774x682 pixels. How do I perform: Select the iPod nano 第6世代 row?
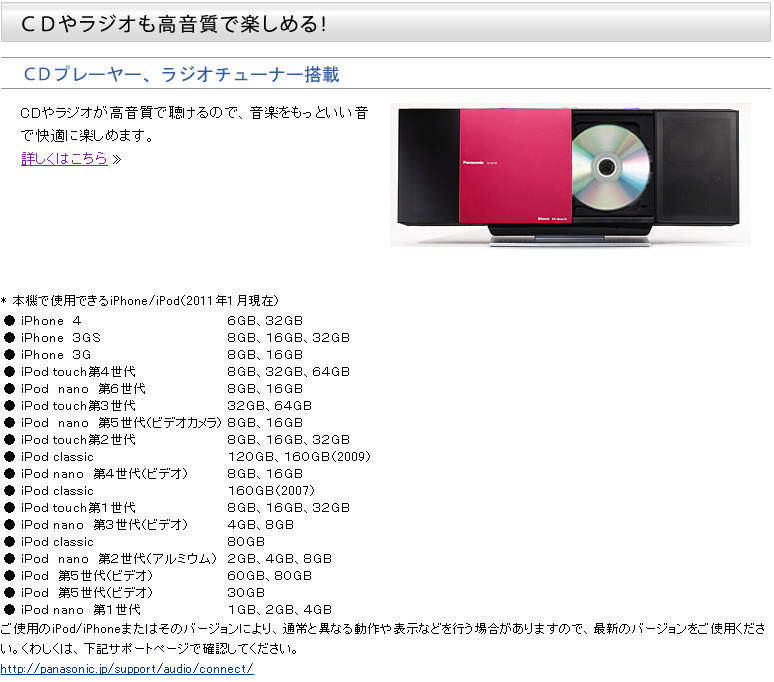[x=153, y=389]
